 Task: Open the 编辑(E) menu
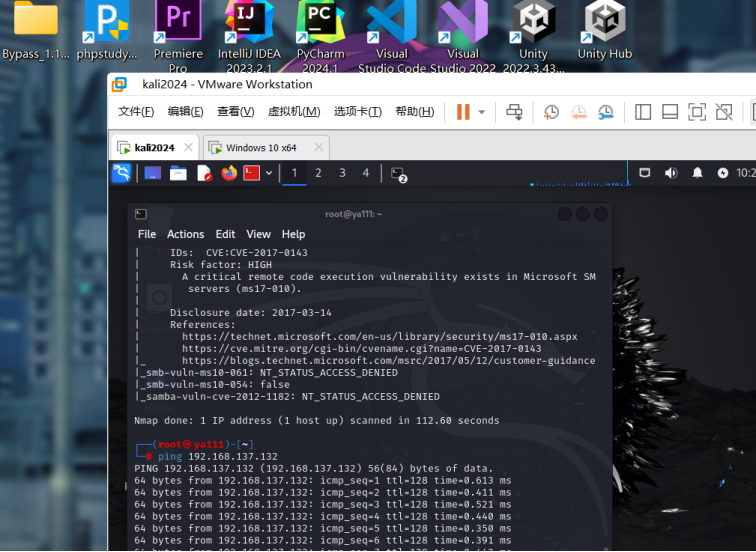click(x=185, y=112)
